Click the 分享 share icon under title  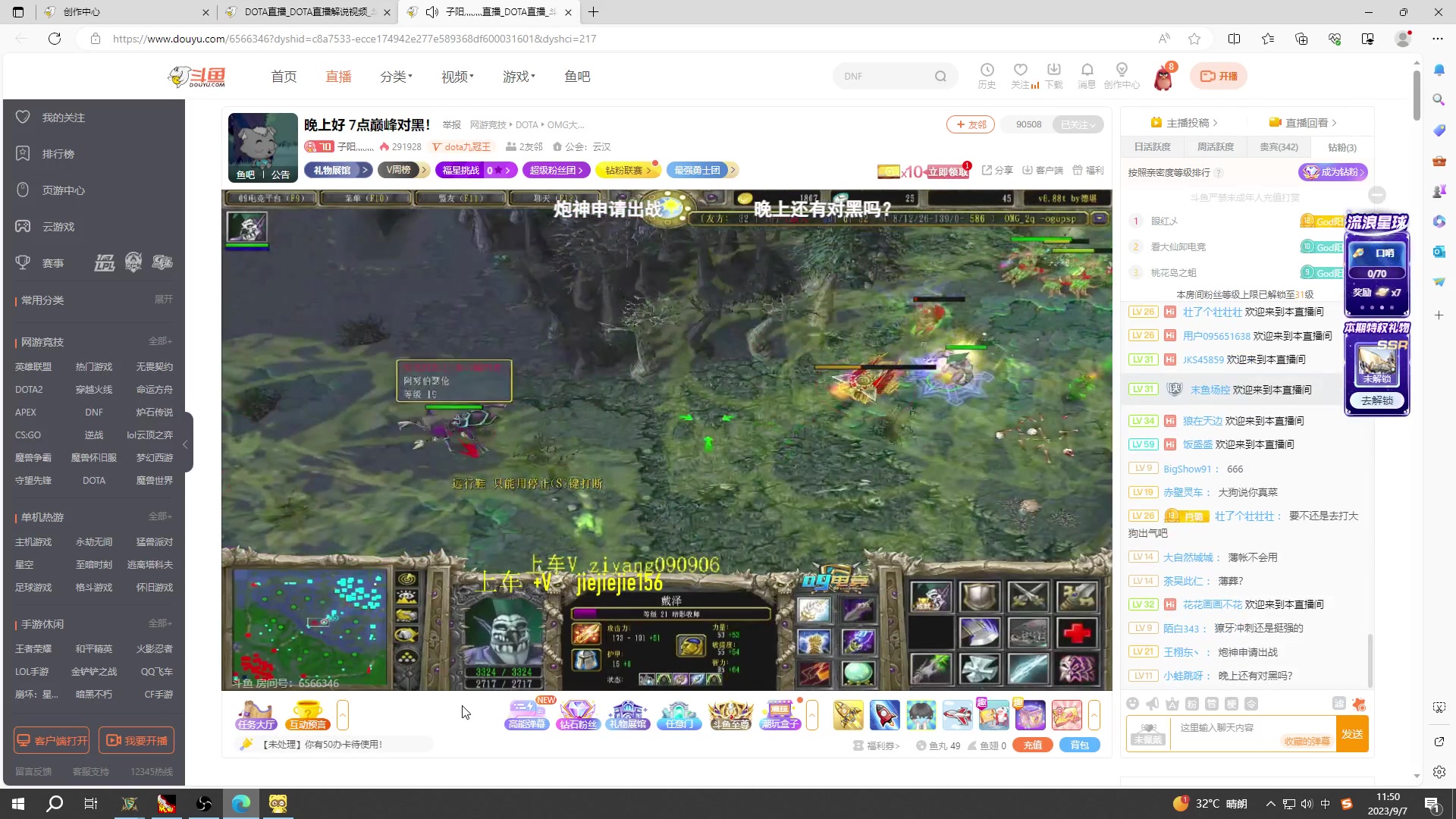(997, 171)
